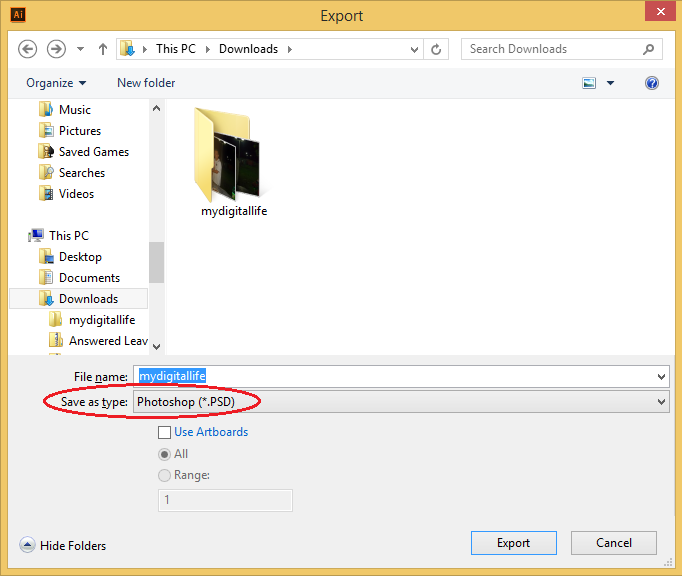Click the Adobe Illustrator icon in title bar

pos(18,14)
